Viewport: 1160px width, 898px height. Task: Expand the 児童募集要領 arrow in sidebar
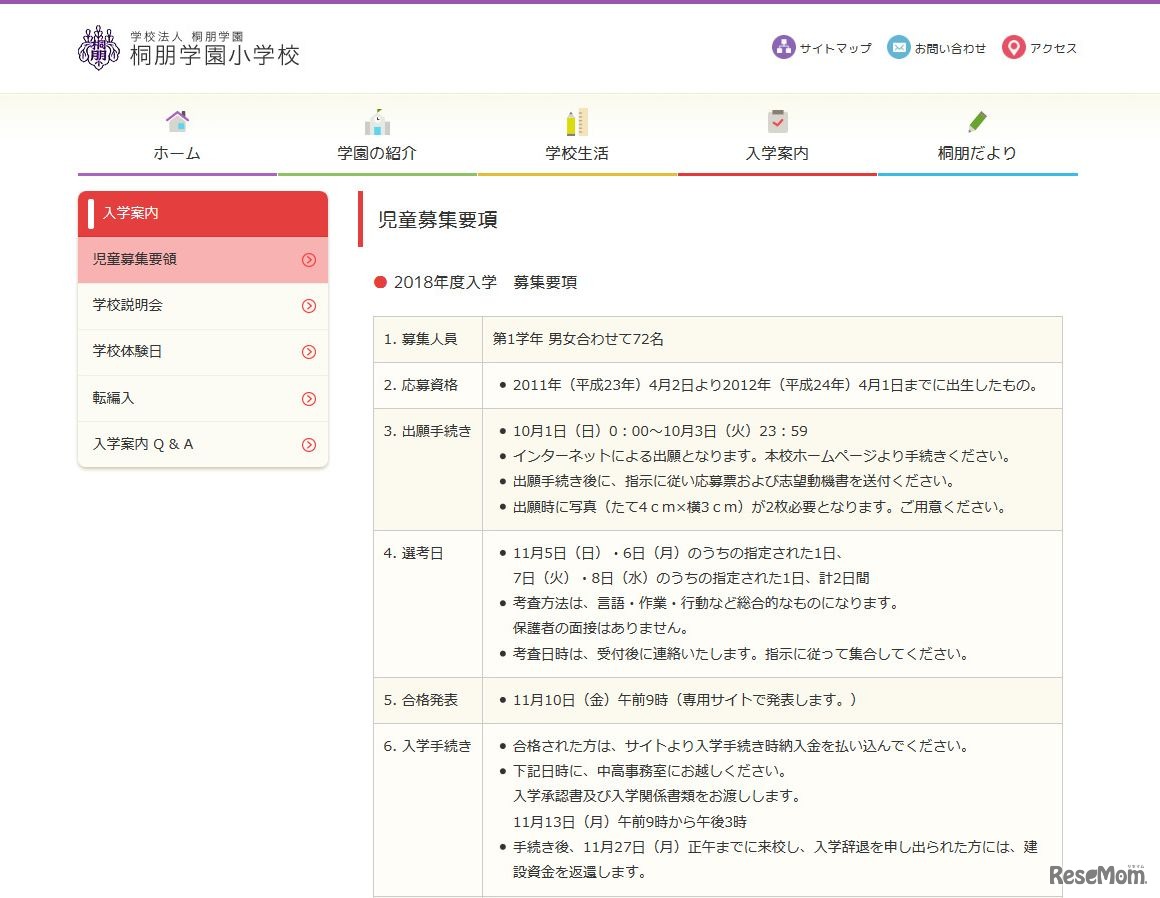coord(308,260)
